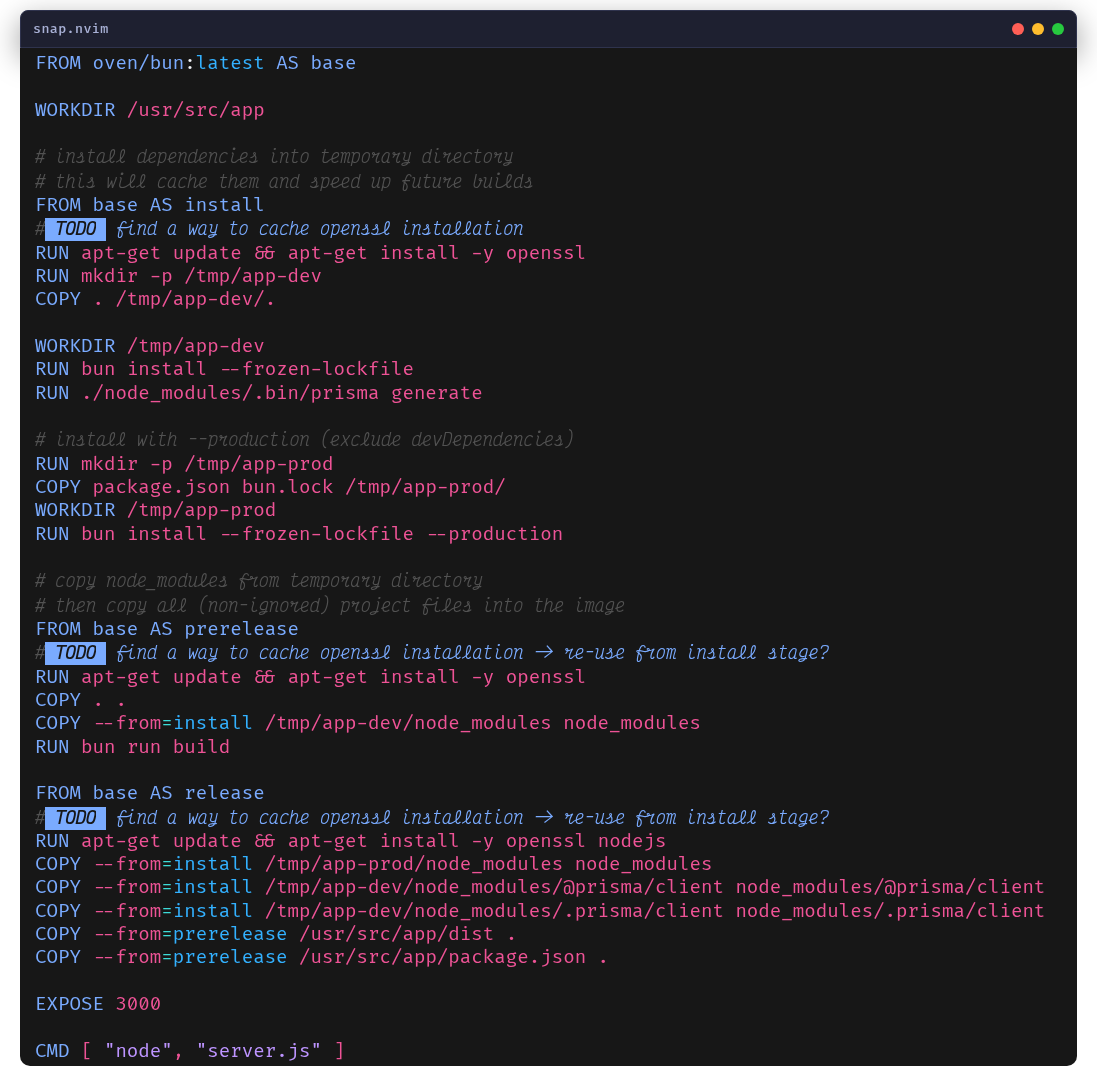Screen dimensions: 1097x1076
Task: Click bun.lock in the COPY instruction
Action: [287, 487]
